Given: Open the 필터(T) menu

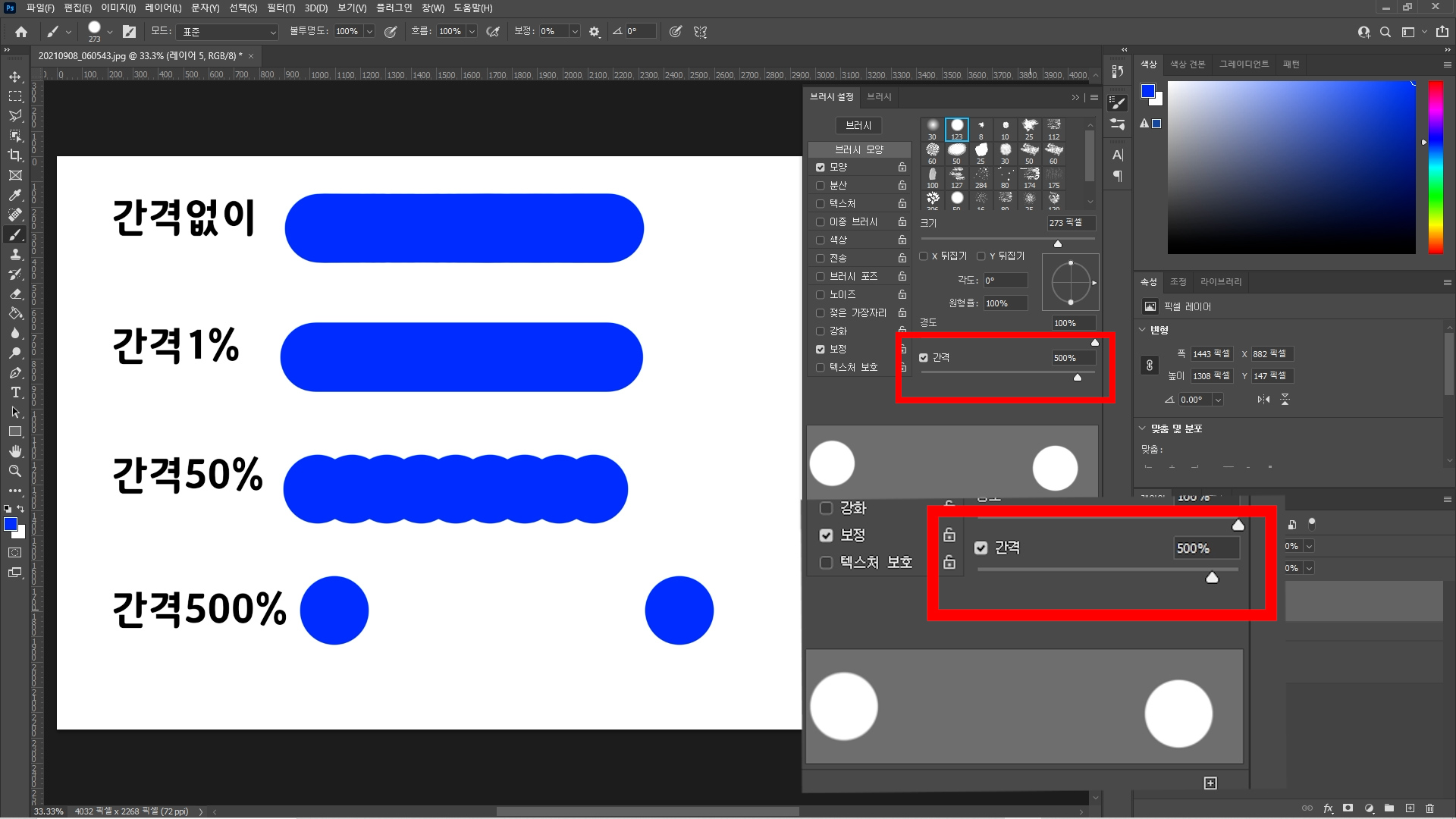Looking at the screenshot, I should (x=281, y=8).
